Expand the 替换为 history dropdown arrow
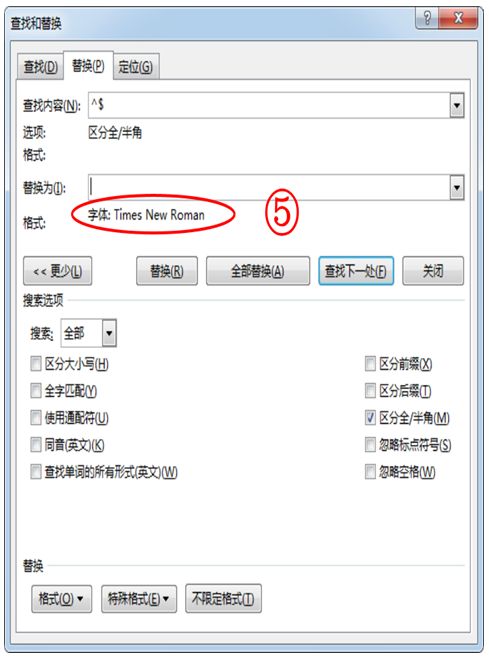This screenshot has height=661, width=489. [x=457, y=188]
